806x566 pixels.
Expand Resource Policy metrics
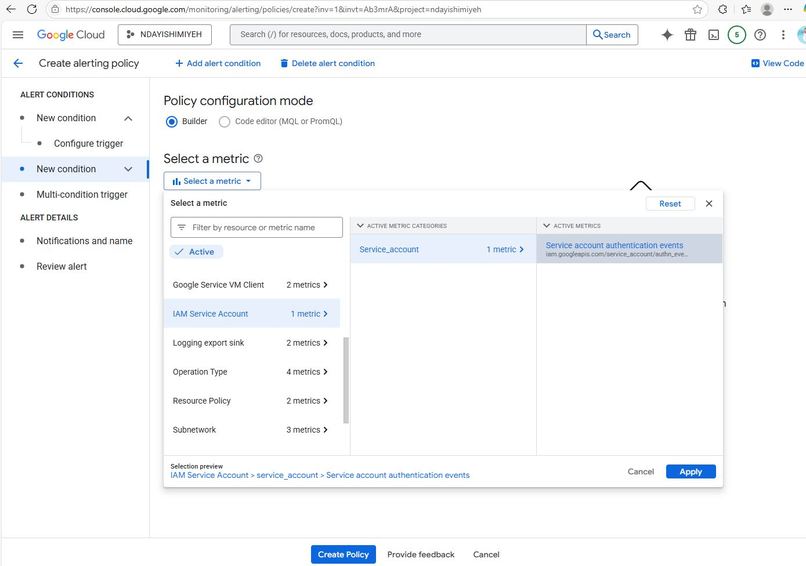point(251,400)
